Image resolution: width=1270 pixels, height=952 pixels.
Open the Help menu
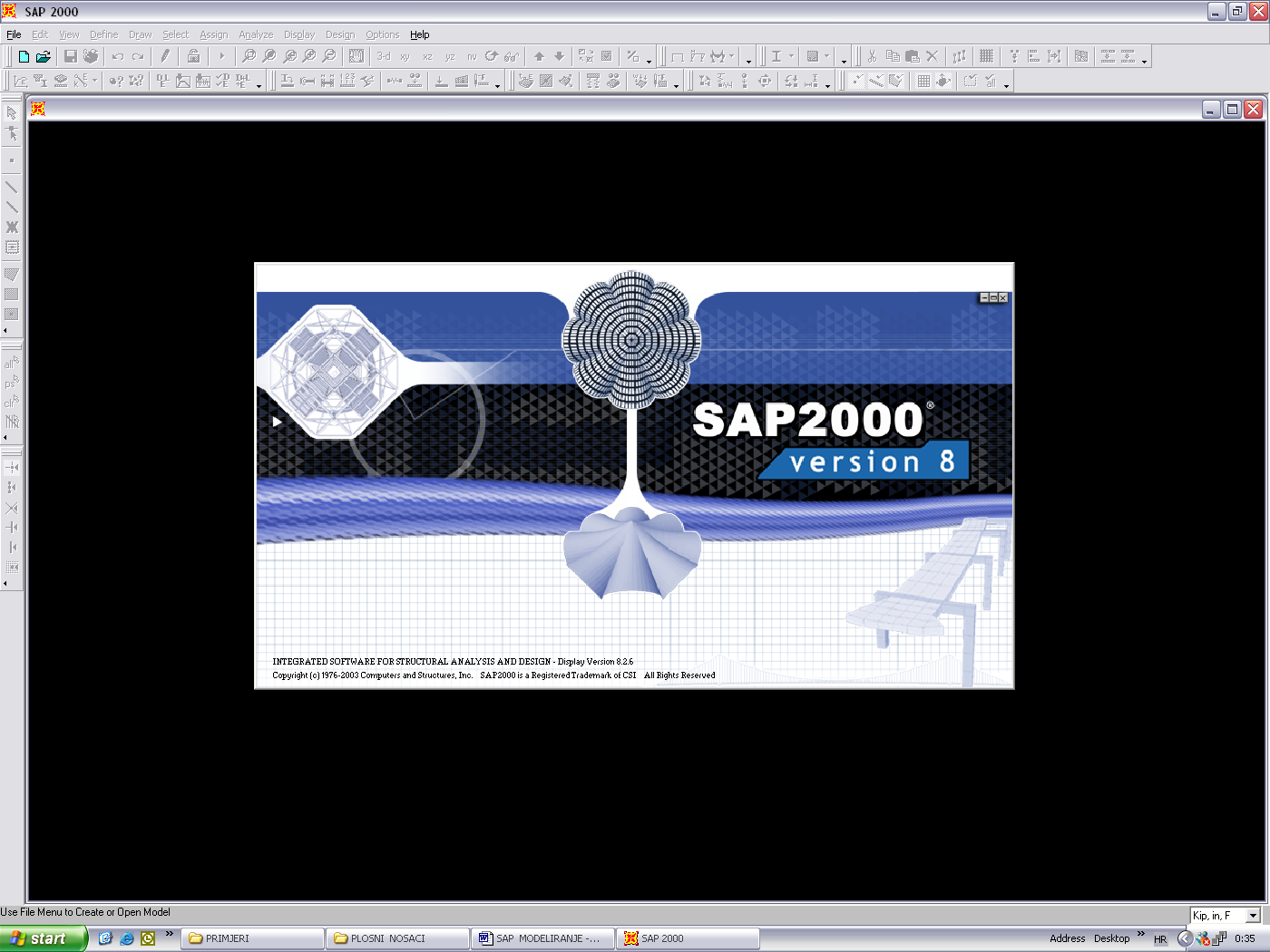pyautogui.click(x=419, y=34)
